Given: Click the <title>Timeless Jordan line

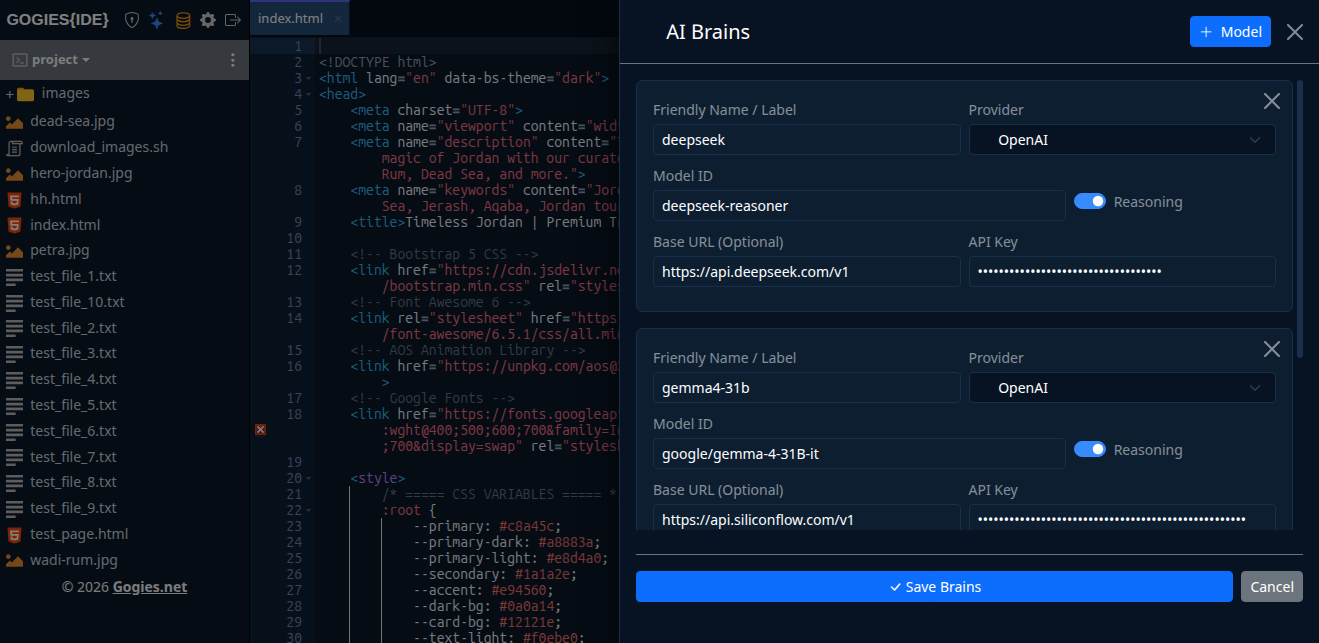Looking at the screenshot, I should click(485, 222).
